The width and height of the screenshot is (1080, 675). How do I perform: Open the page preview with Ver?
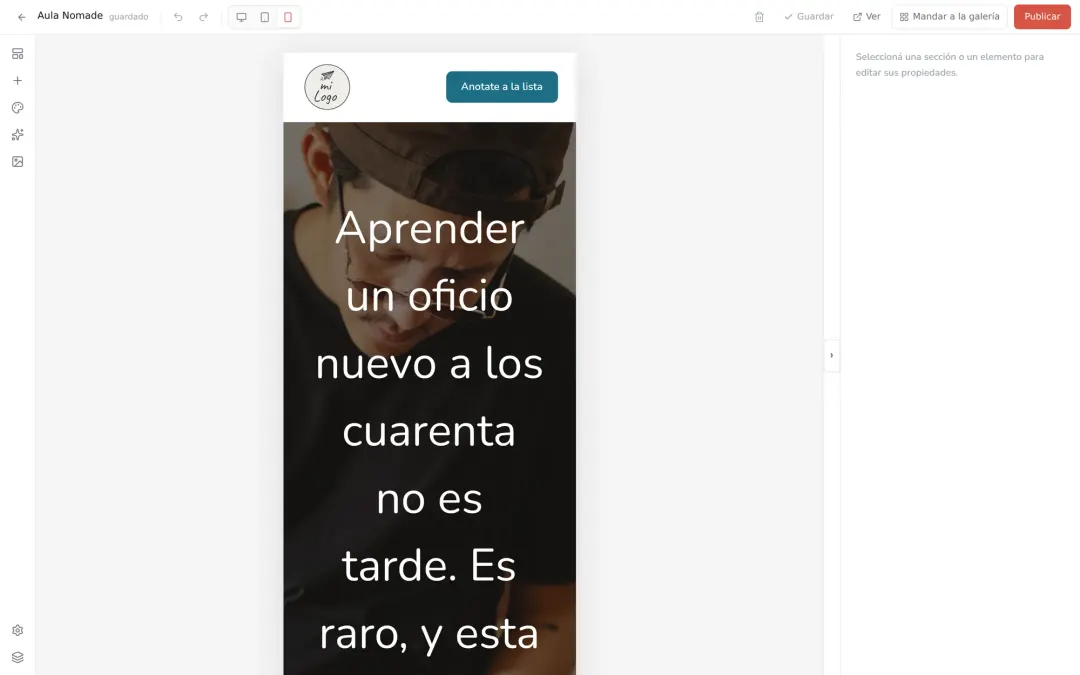pos(866,17)
